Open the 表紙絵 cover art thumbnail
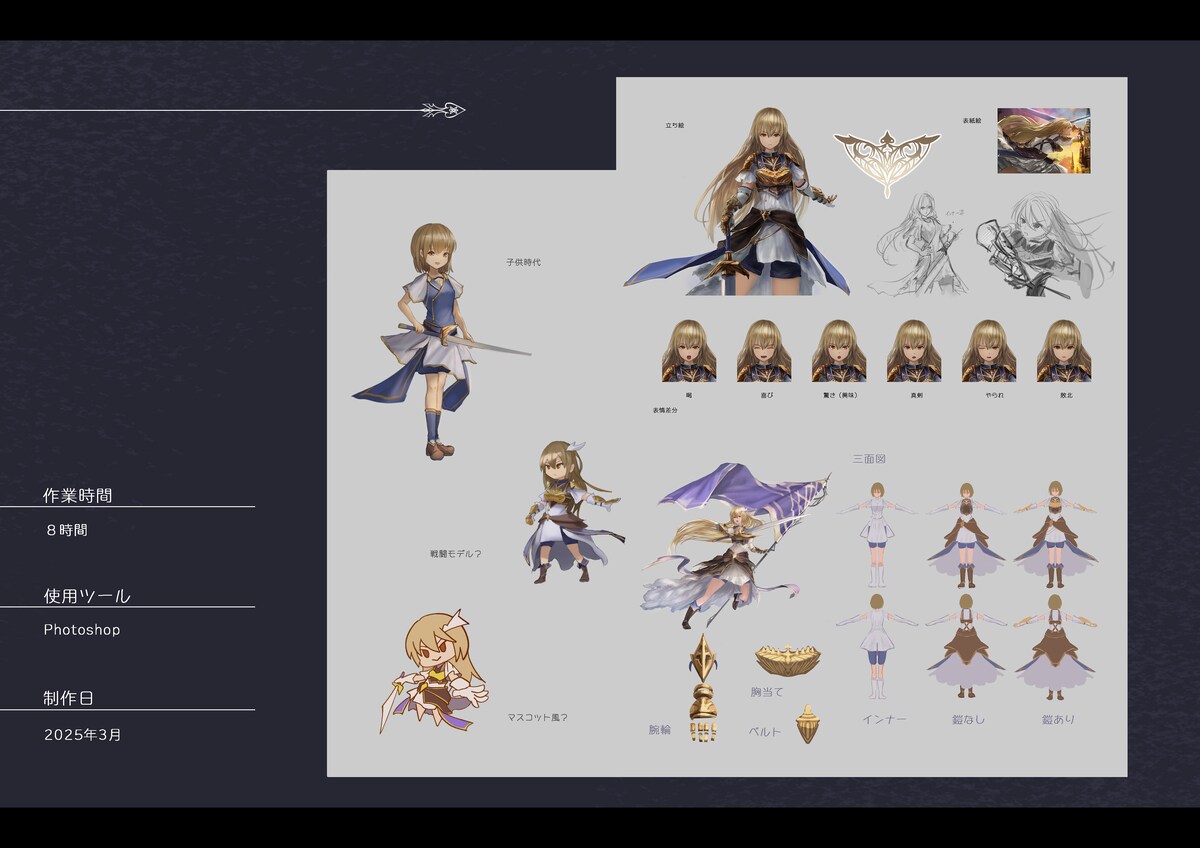The height and width of the screenshot is (848, 1200). click(1043, 141)
